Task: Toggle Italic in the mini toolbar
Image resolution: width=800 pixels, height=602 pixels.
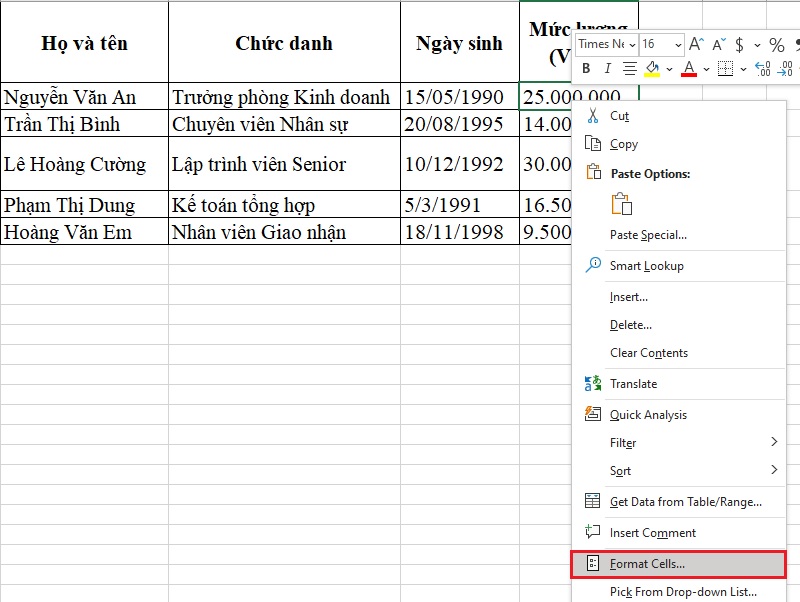Action: click(607, 68)
